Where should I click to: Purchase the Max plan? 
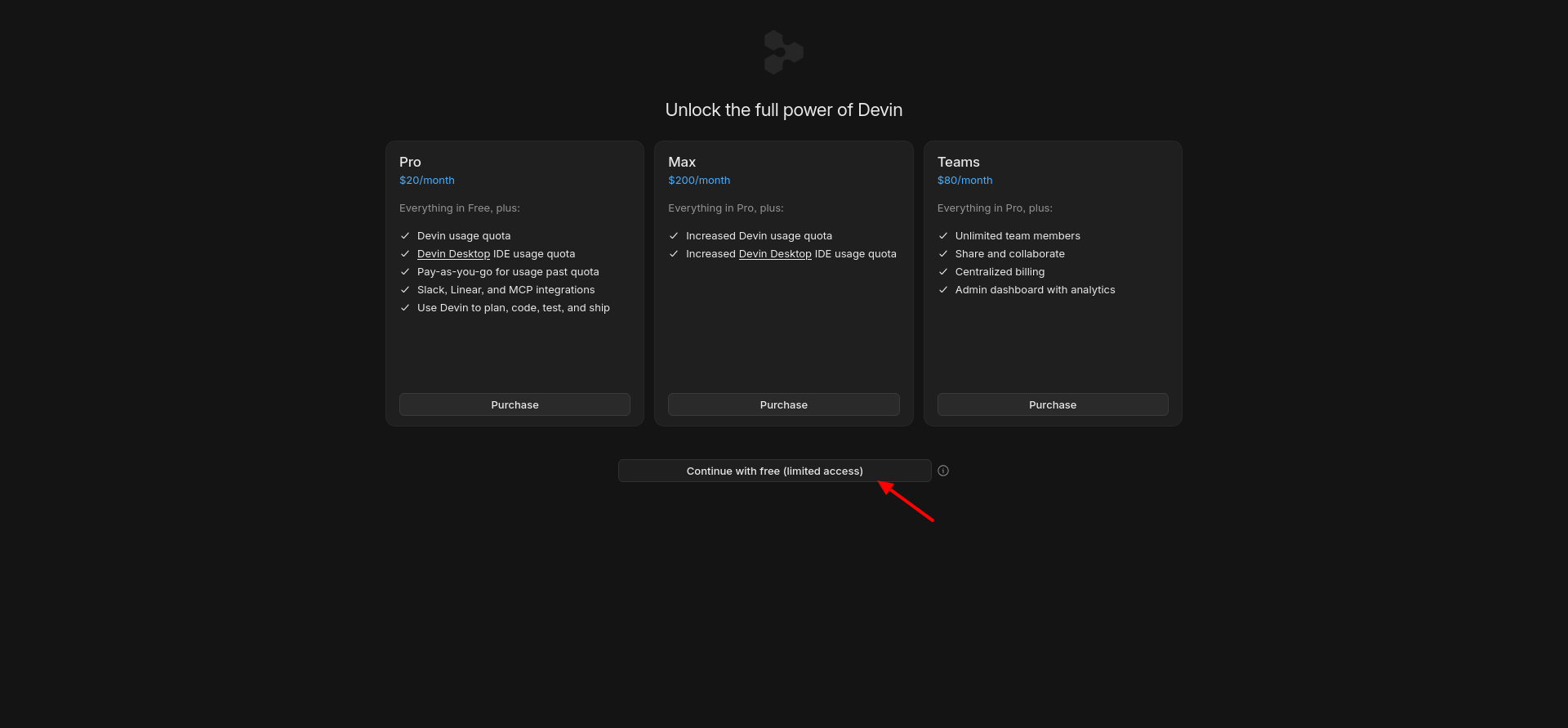(x=783, y=404)
